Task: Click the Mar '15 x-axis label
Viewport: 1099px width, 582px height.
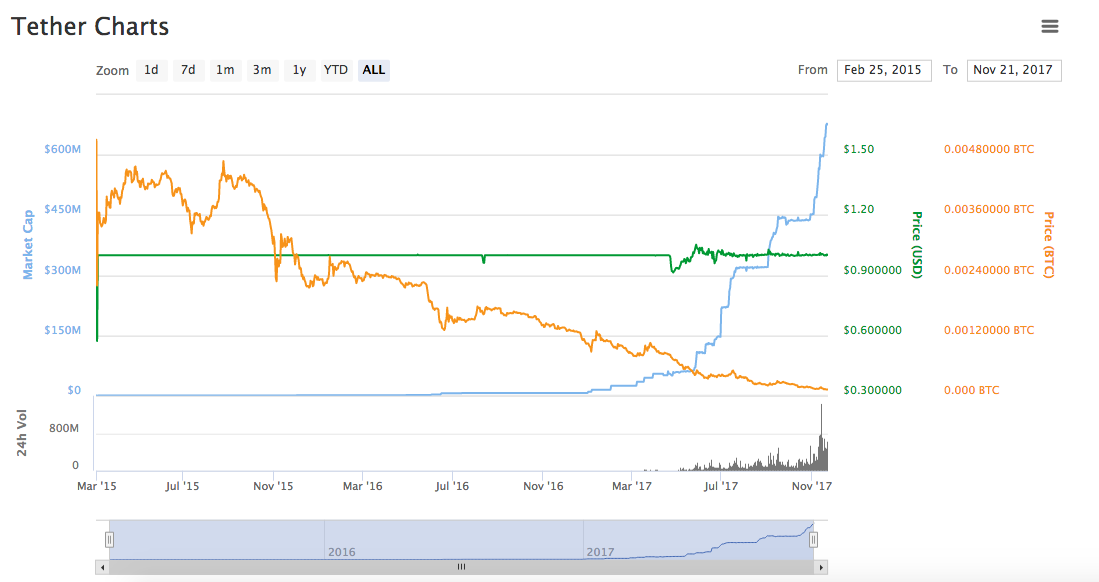Action: click(97, 486)
